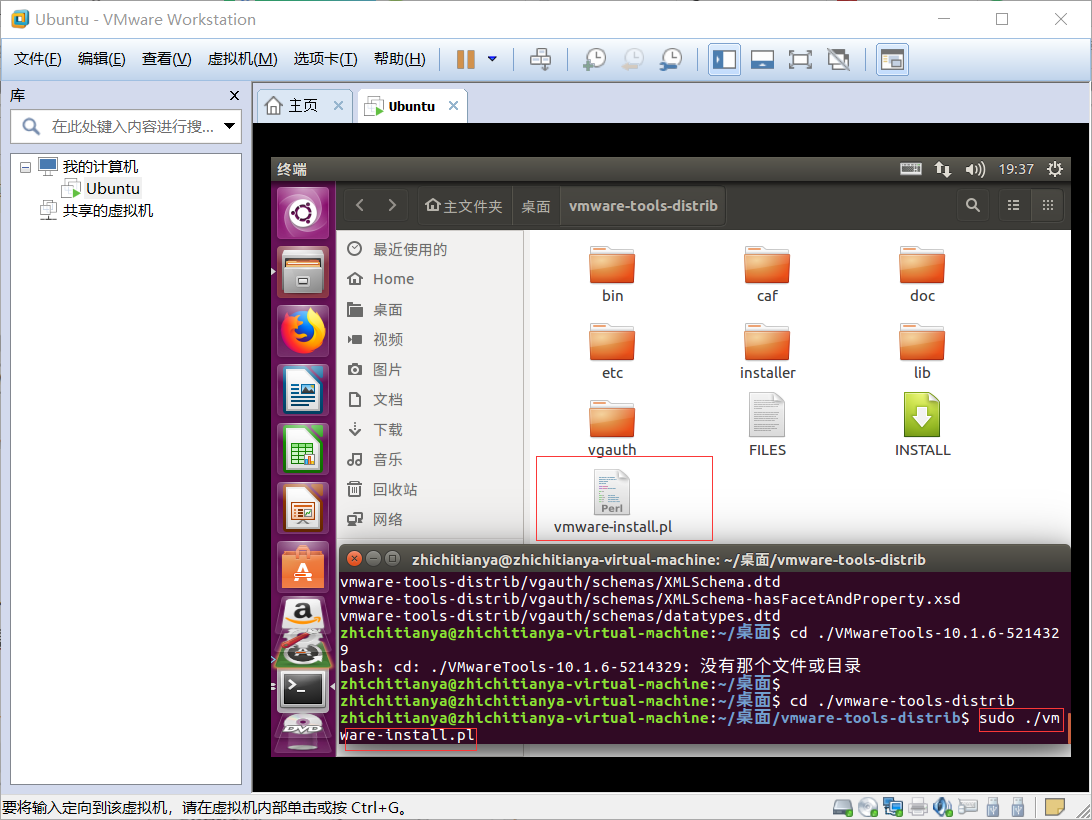Screen dimensions: 1092x820
Task: Open the Ubuntu network indicator
Action: [x=943, y=169]
